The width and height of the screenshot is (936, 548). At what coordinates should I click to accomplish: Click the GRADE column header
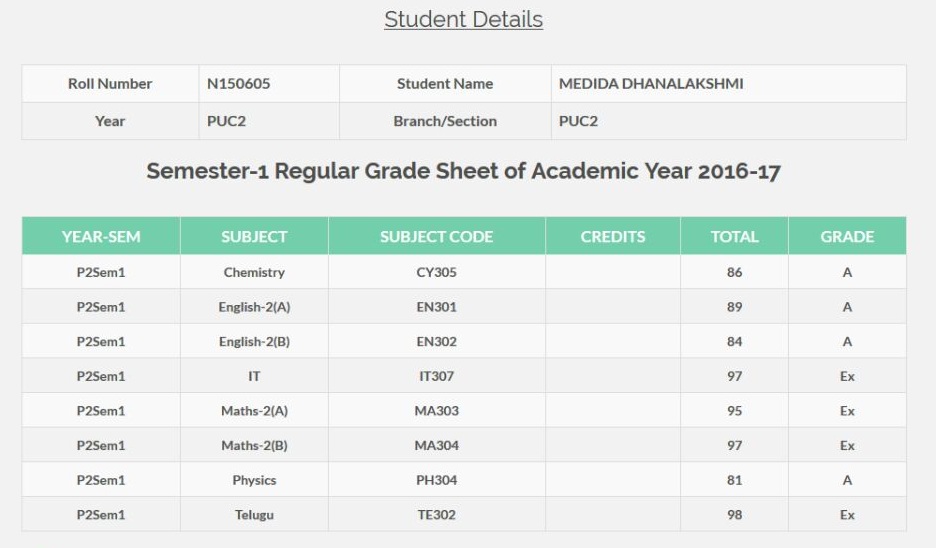(847, 236)
